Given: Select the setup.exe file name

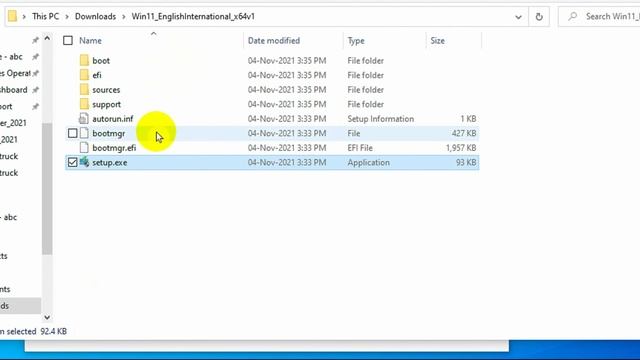Looking at the screenshot, I should point(109,162).
